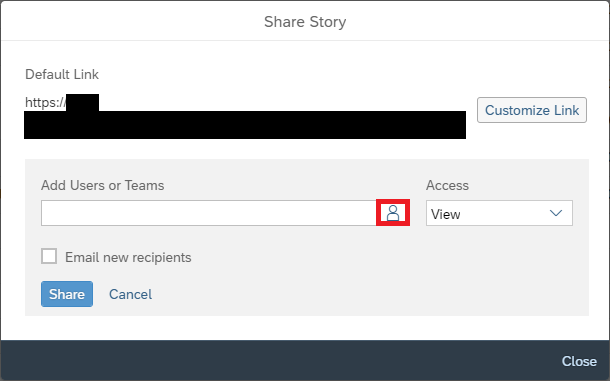Select the blacked-out redacted link area
The image size is (610, 381).
[245, 125]
